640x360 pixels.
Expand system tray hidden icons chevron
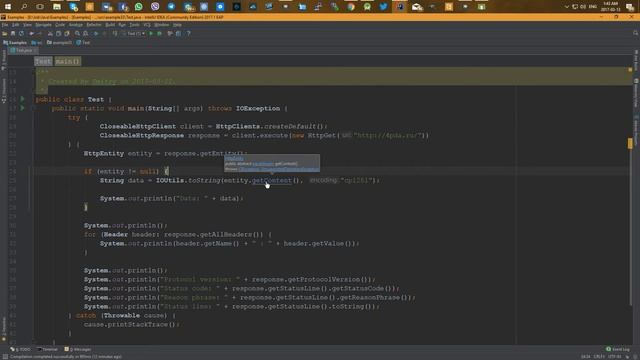[567, 7]
